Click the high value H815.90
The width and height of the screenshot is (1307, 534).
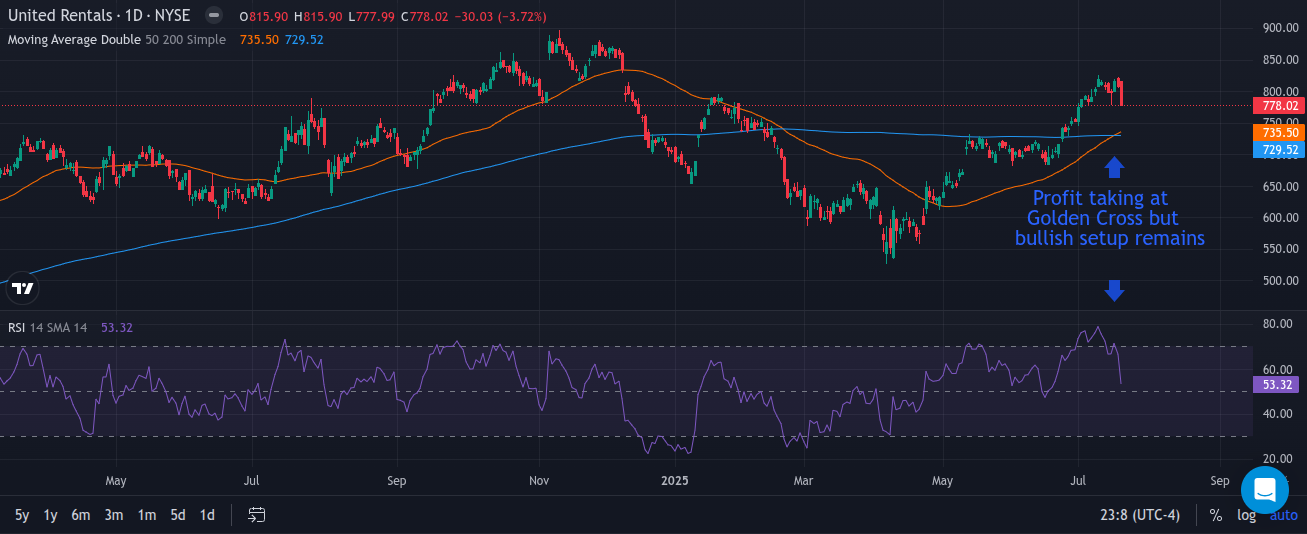click(318, 16)
